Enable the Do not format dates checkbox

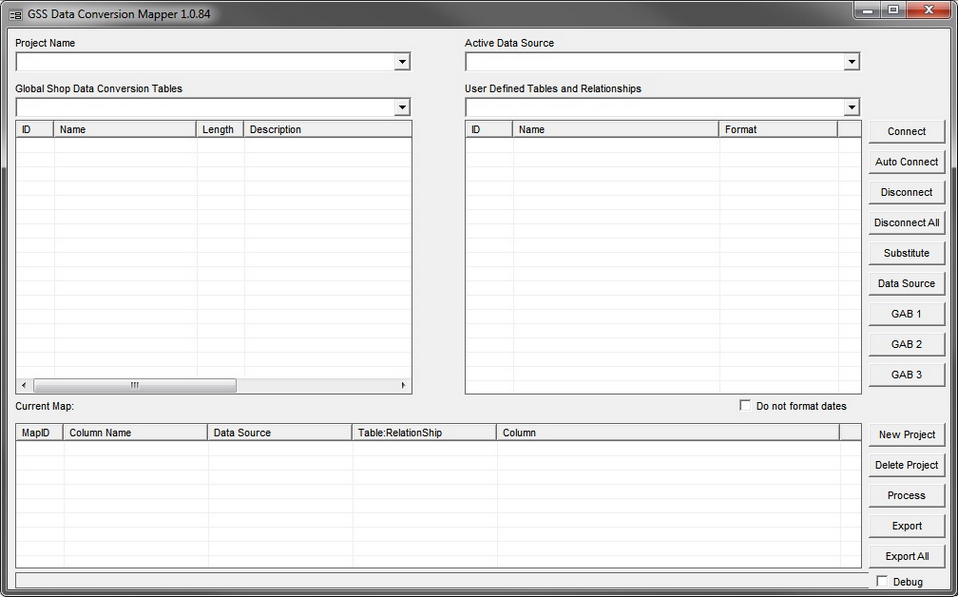(745, 406)
